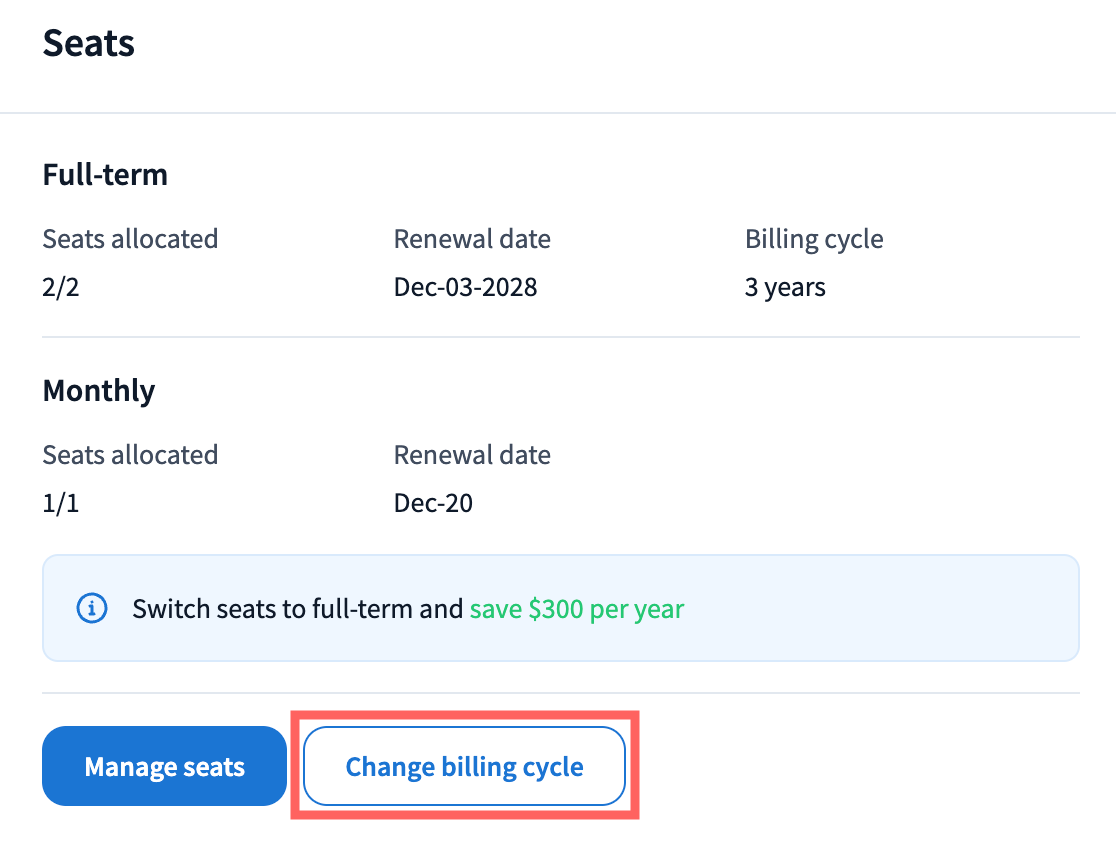Viewport: 1116px width, 844px height.
Task: Click the 2/2 seats allocated value
Action: click(60, 288)
